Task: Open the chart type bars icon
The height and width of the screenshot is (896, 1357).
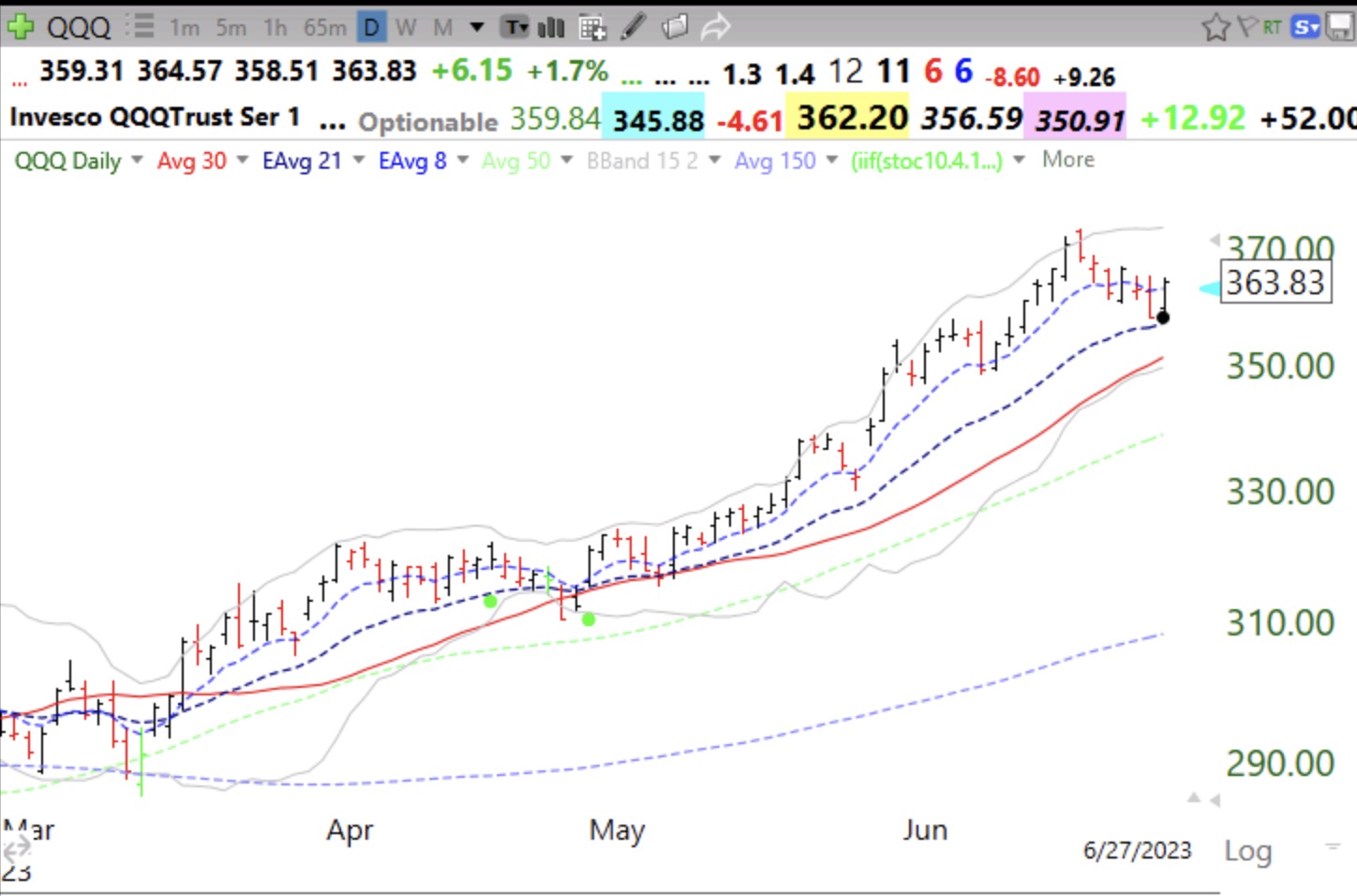Action: 551,27
